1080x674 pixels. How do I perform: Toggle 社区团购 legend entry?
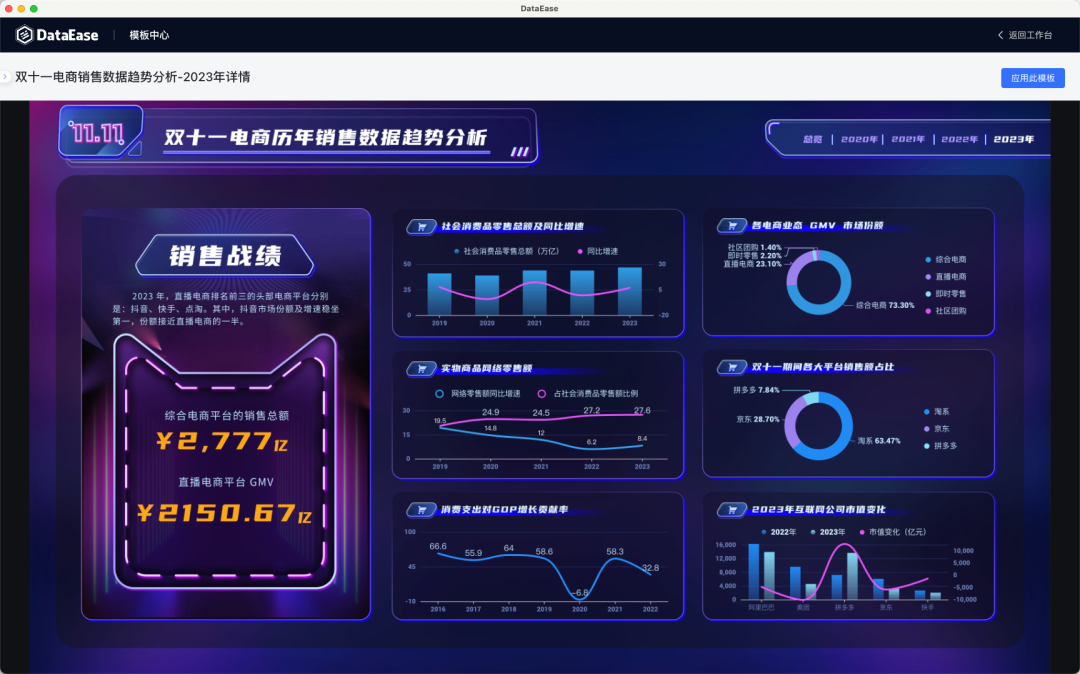click(x=946, y=311)
